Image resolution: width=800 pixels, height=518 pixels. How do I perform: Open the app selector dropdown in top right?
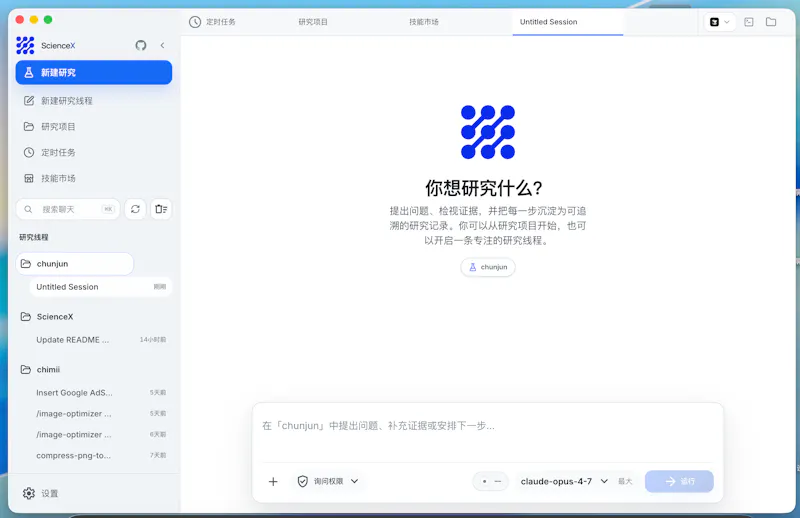click(720, 22)
